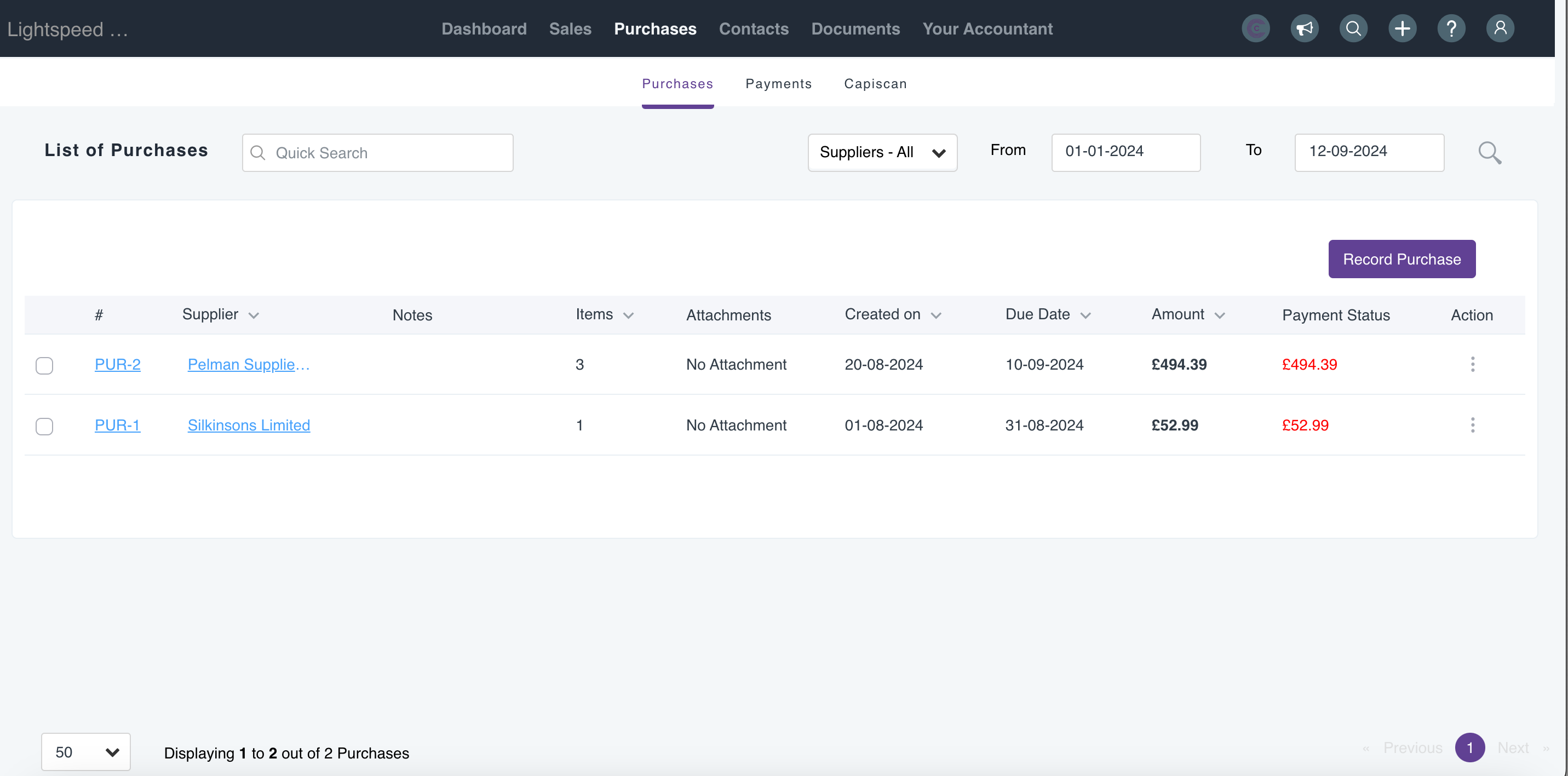This screenshot has height=776, width=1568.
Task: Open the 50 rows-per-page dropdown
Action: [86, 752]
